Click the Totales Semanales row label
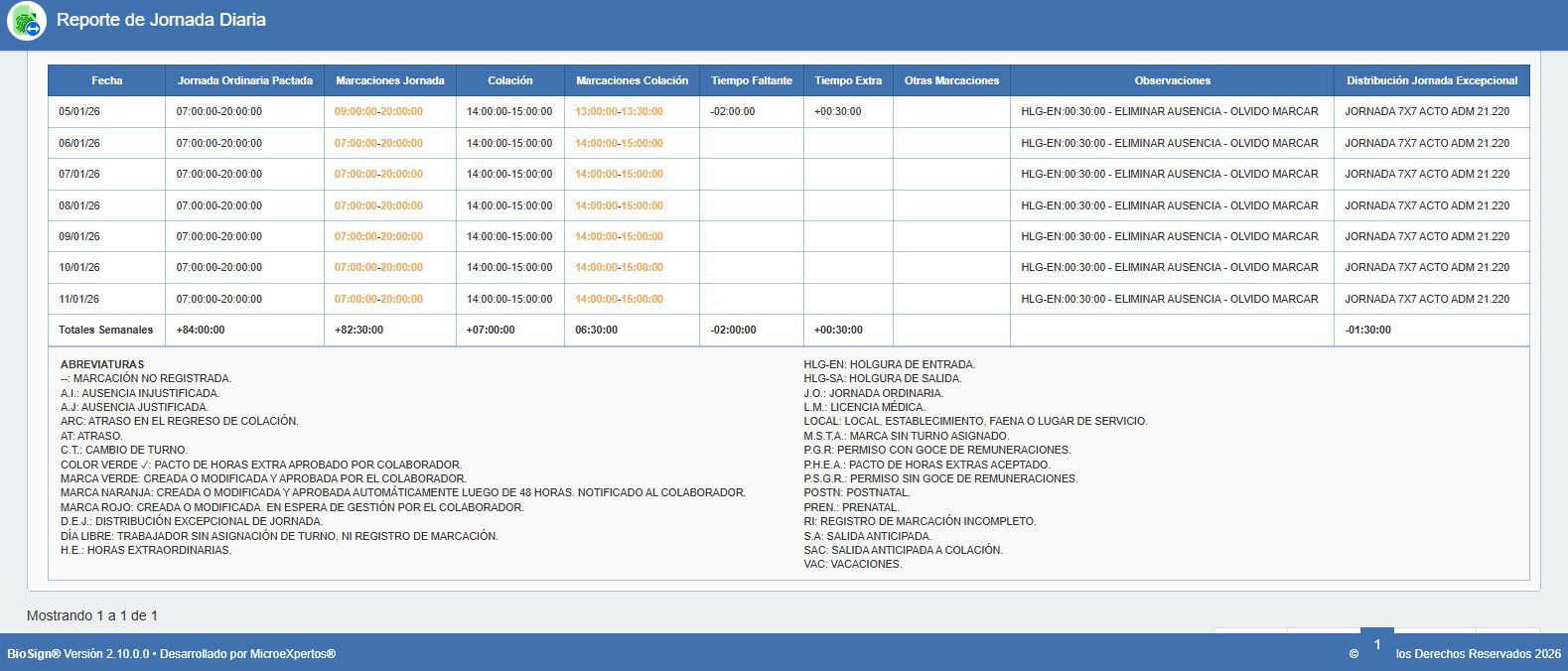Viewport: 1568px width, 671px height. pyautogui.click(x=106, y=330)
